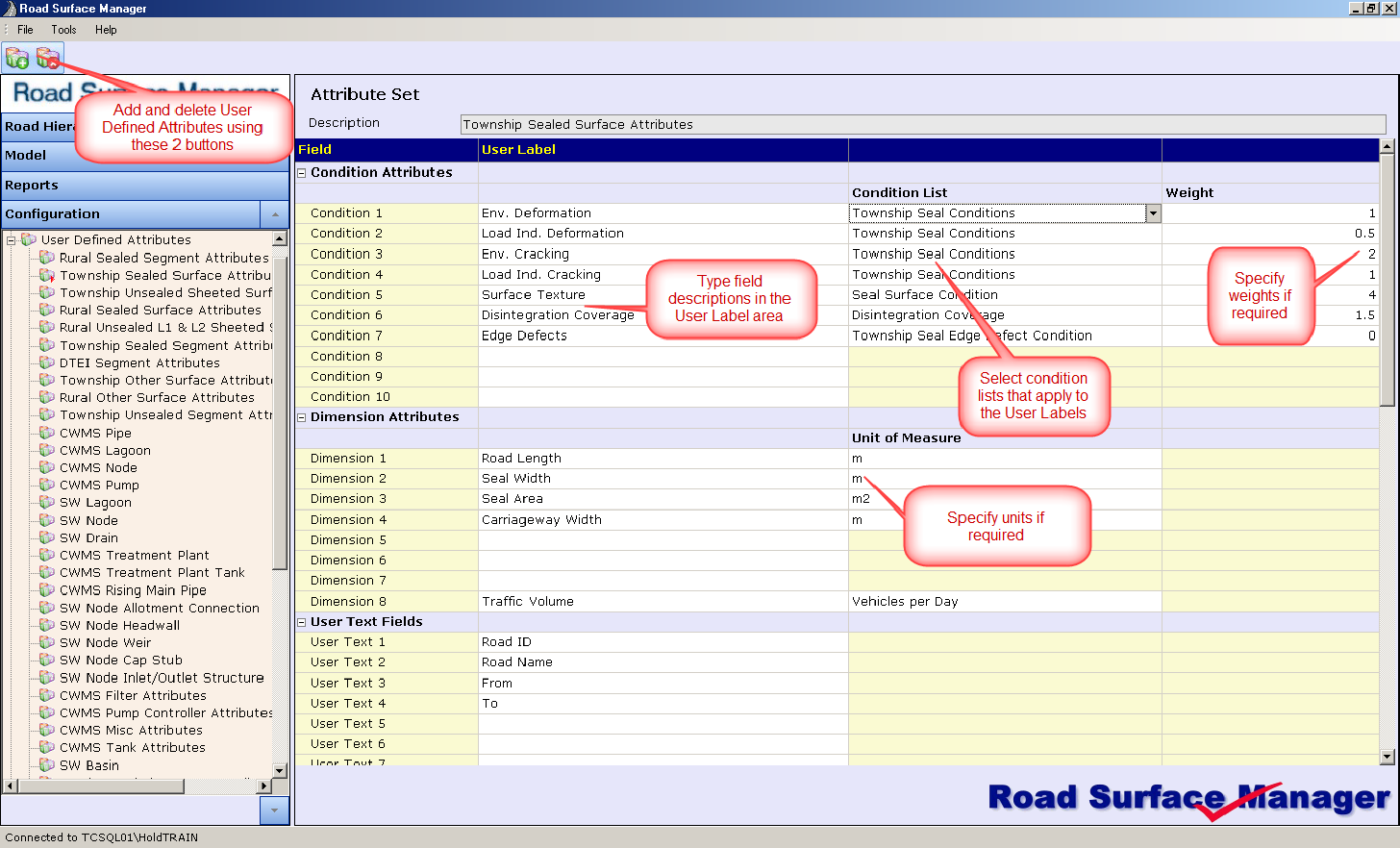Click User Text 2 Road Name cell
Screen dimensions: 1400x848
point(663,662)
